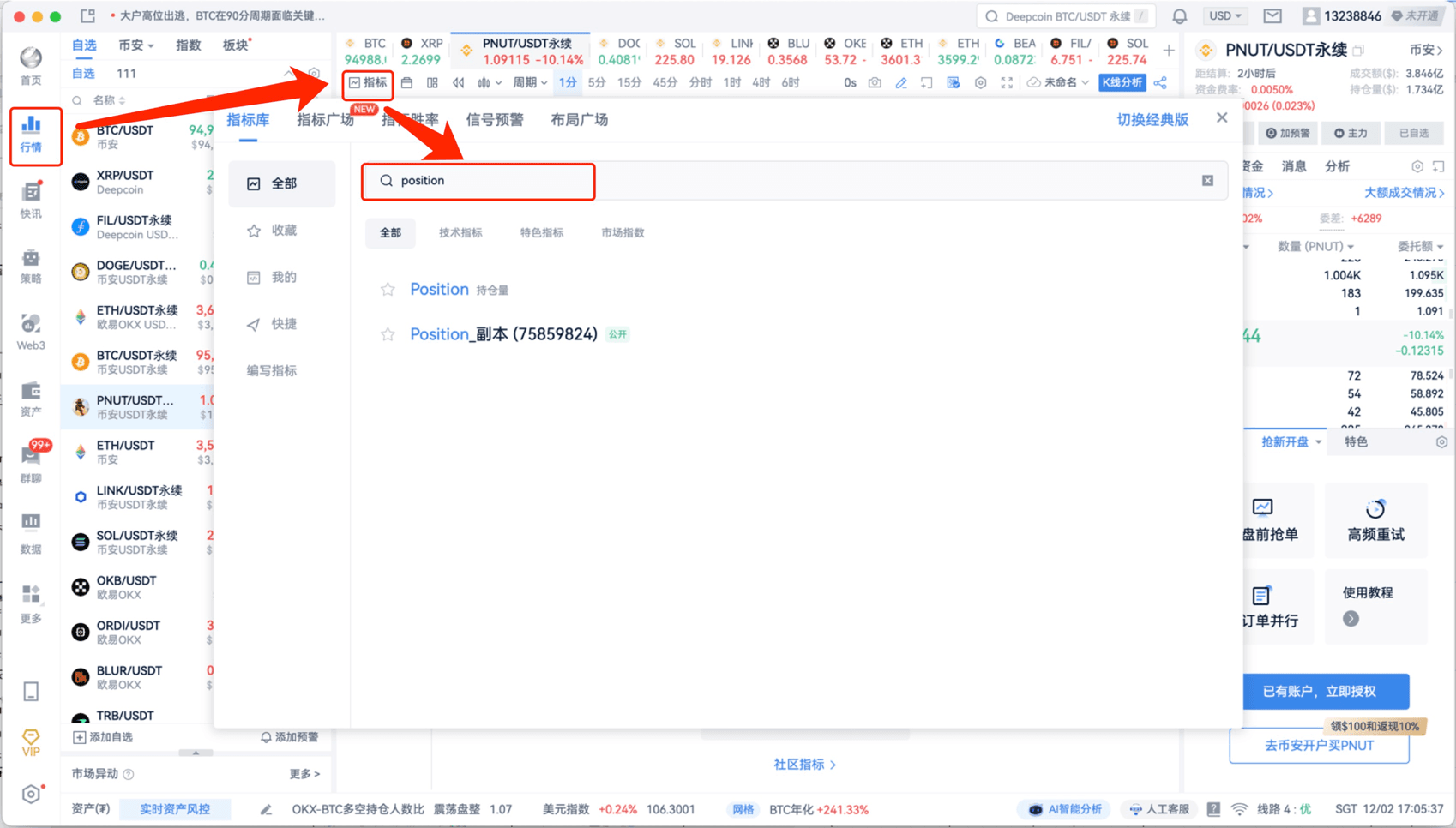Image resolution: width=1456 pixels, height=828 pixels.
Task: Open the 首页 home icon in sidebar
Action: click(x=31, y=66)
